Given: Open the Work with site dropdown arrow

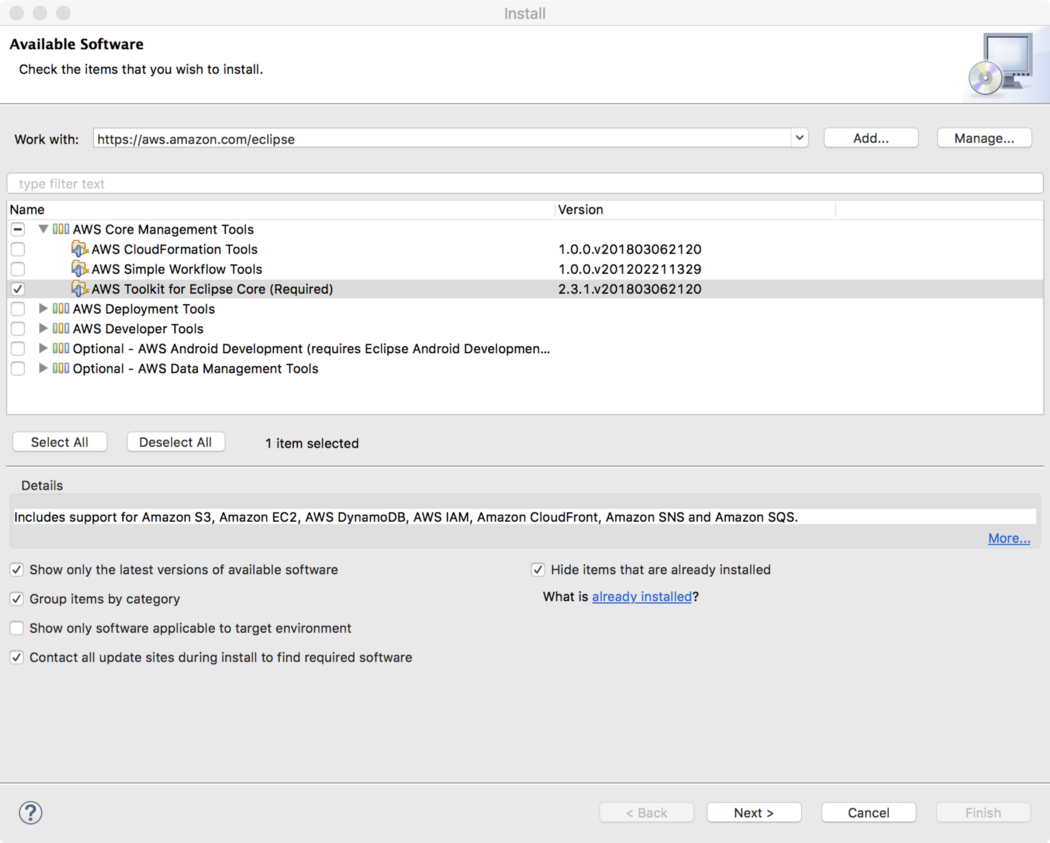Looking at the screenshot, I should tap(799, 138).
